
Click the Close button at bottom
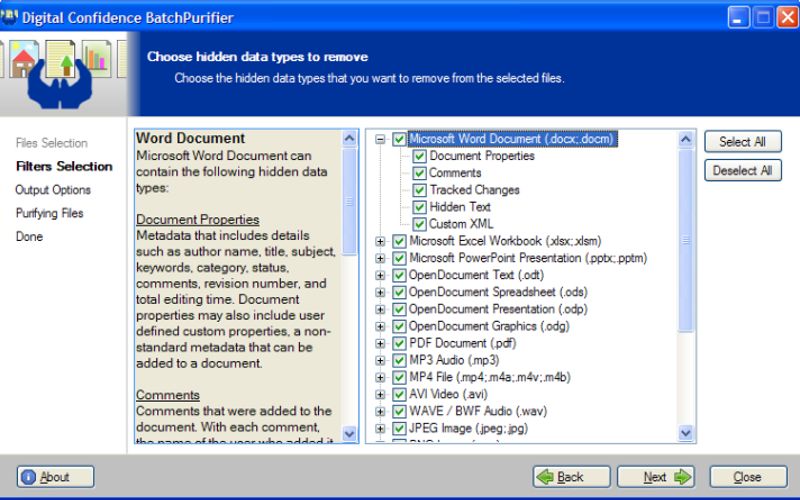click(748, 477)
